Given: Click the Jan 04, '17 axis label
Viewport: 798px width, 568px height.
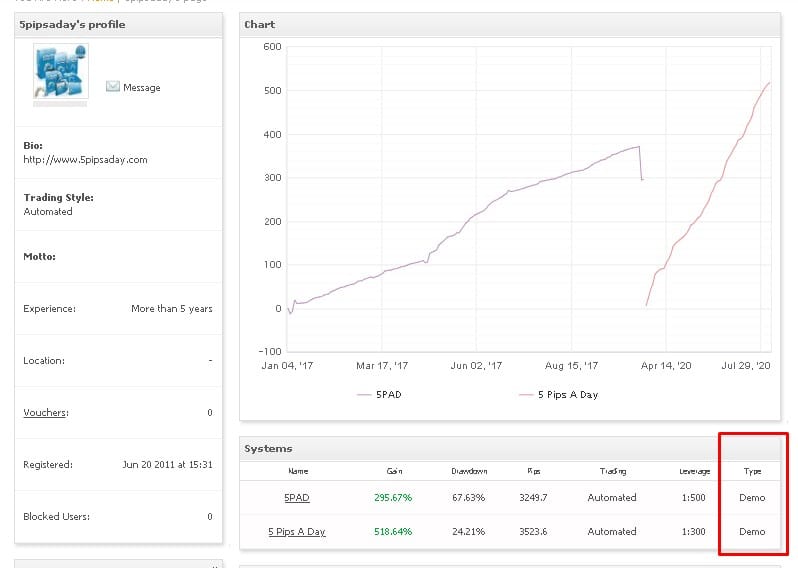Looking at the screenshot, I should pyautogui.click(x=287, y=365).
